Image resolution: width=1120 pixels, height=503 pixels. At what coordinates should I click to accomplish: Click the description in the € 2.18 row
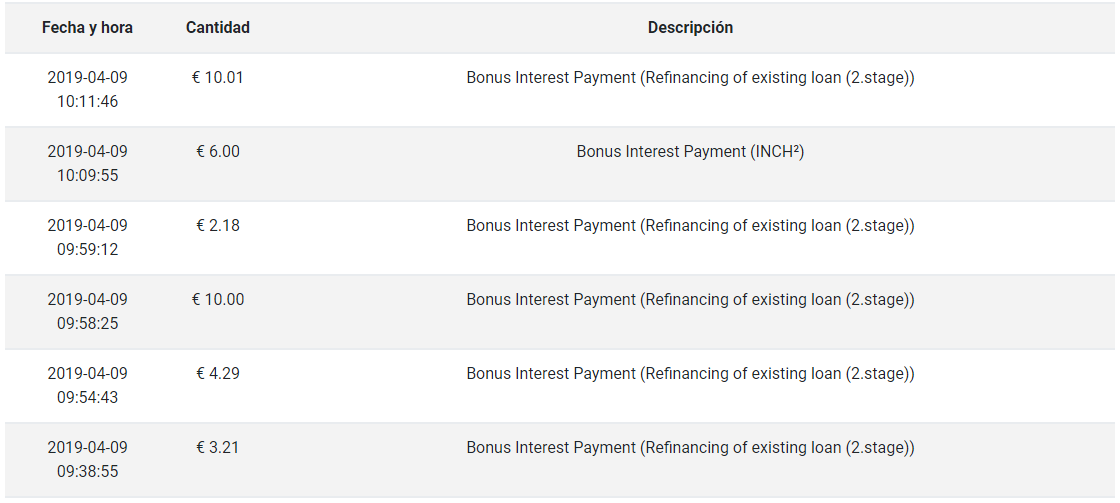pyautogui.click(x=690, y=225)
